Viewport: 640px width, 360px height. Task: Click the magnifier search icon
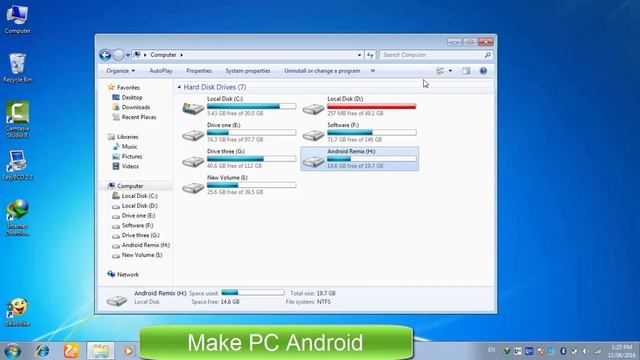tap(487, 55)
